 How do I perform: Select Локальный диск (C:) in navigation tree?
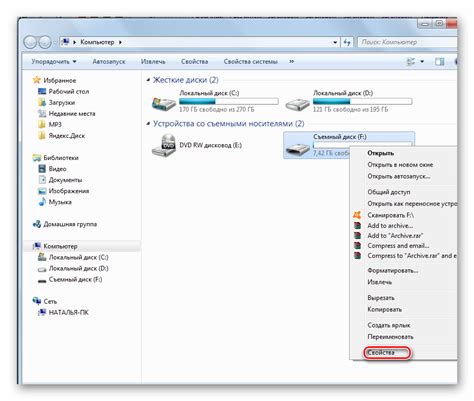[73, 257]
